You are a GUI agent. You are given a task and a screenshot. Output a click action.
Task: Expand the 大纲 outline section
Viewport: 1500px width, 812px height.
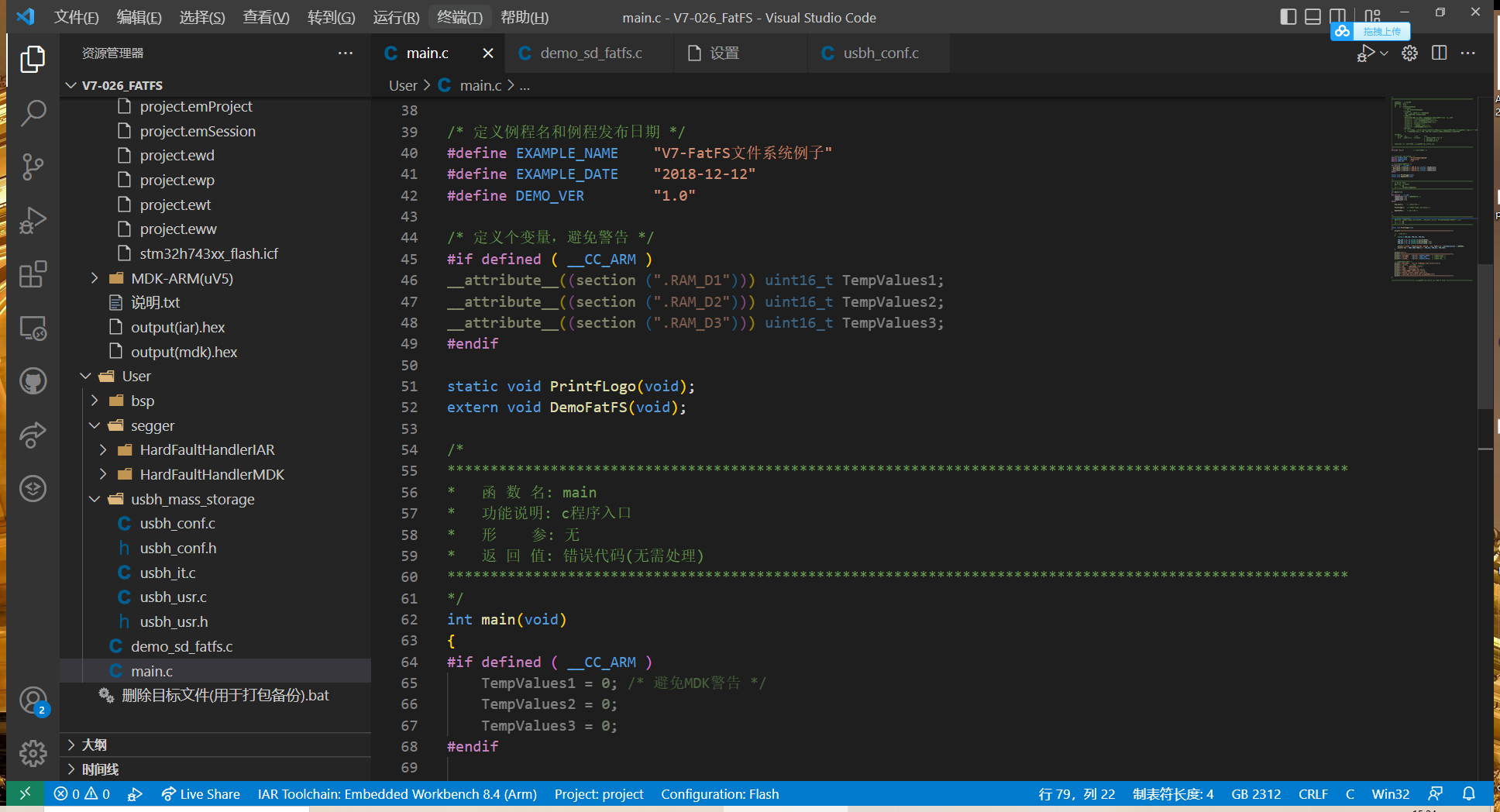point(215,745)
